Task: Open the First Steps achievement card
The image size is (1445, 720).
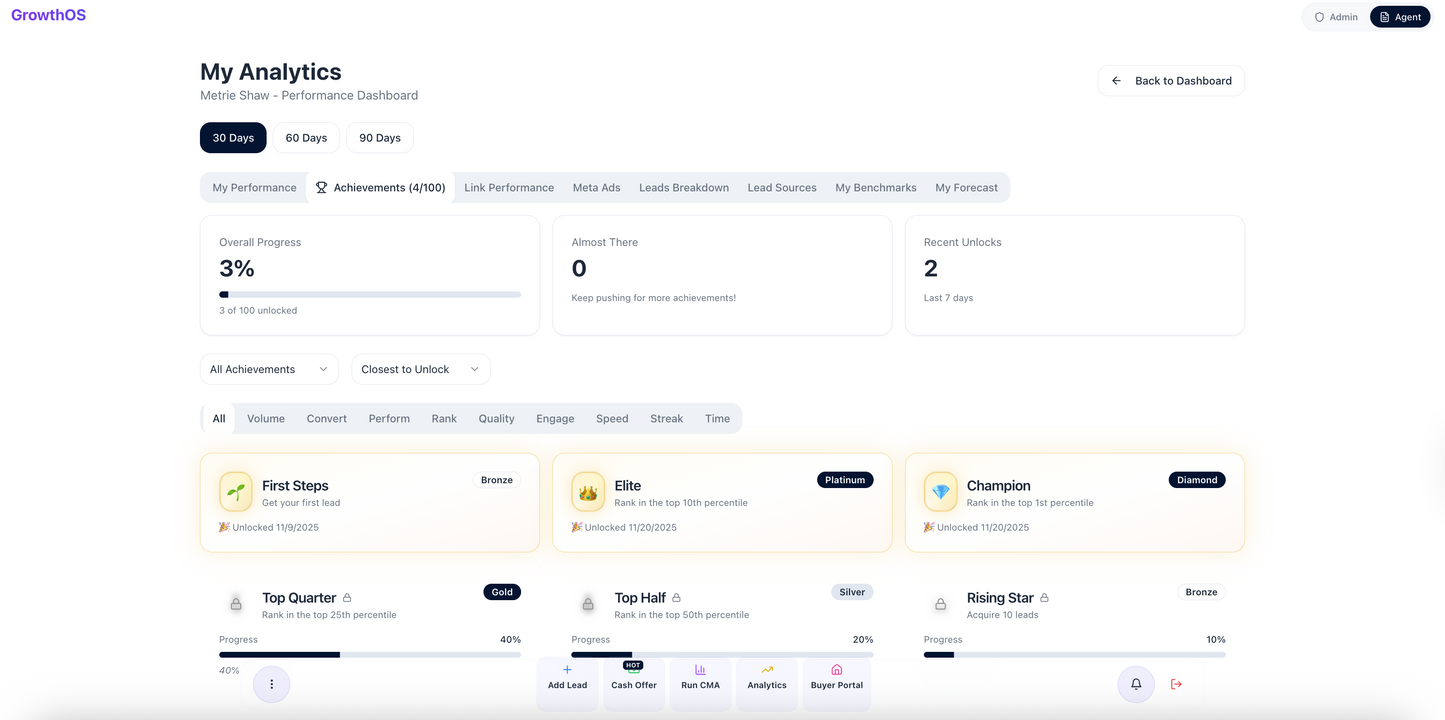Action: tap(369, 502)
